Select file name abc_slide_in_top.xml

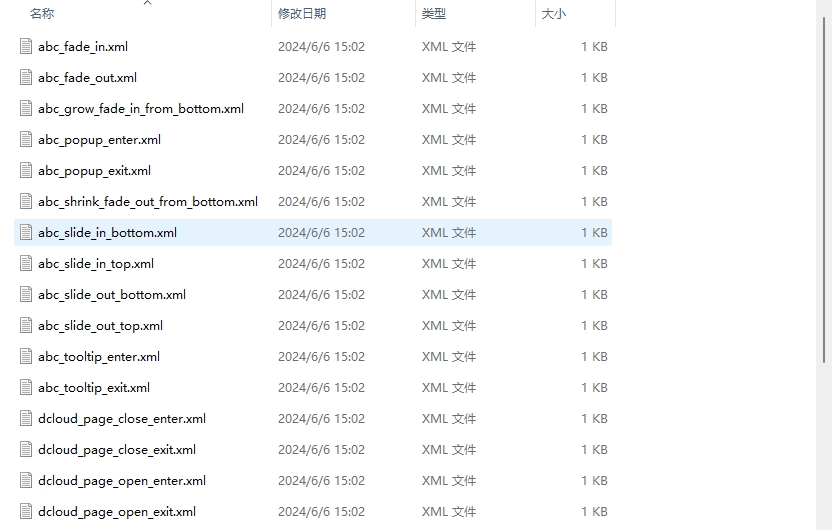pos(96,264)
